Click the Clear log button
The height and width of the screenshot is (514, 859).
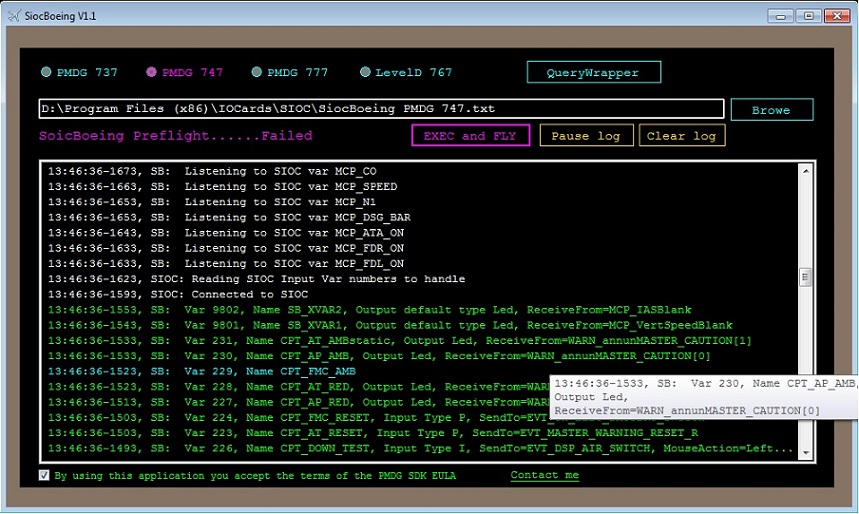682,135
